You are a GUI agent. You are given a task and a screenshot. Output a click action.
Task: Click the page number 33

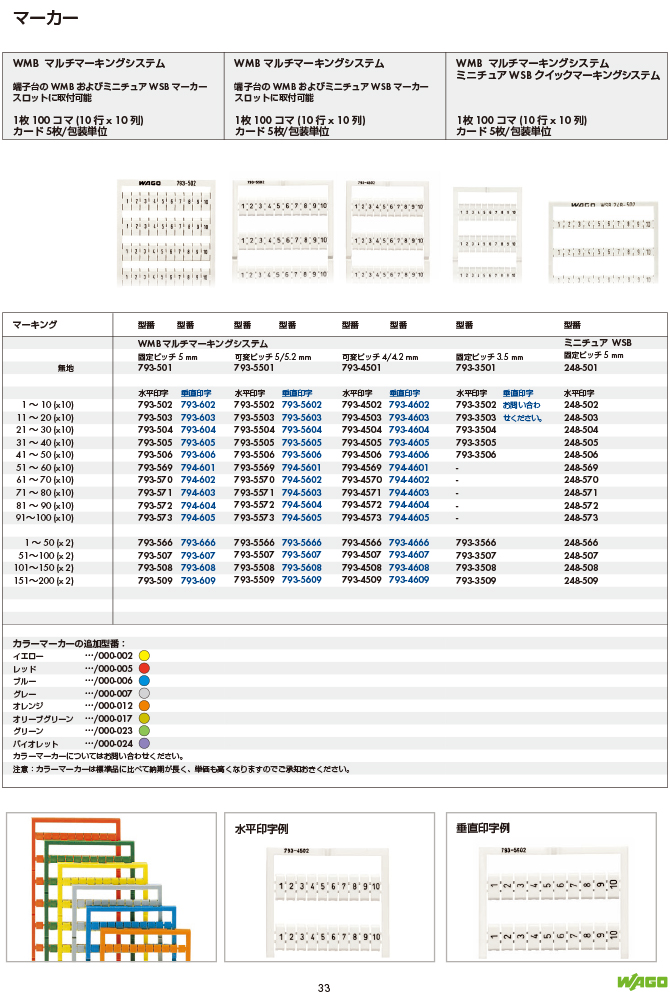point(323,988)
